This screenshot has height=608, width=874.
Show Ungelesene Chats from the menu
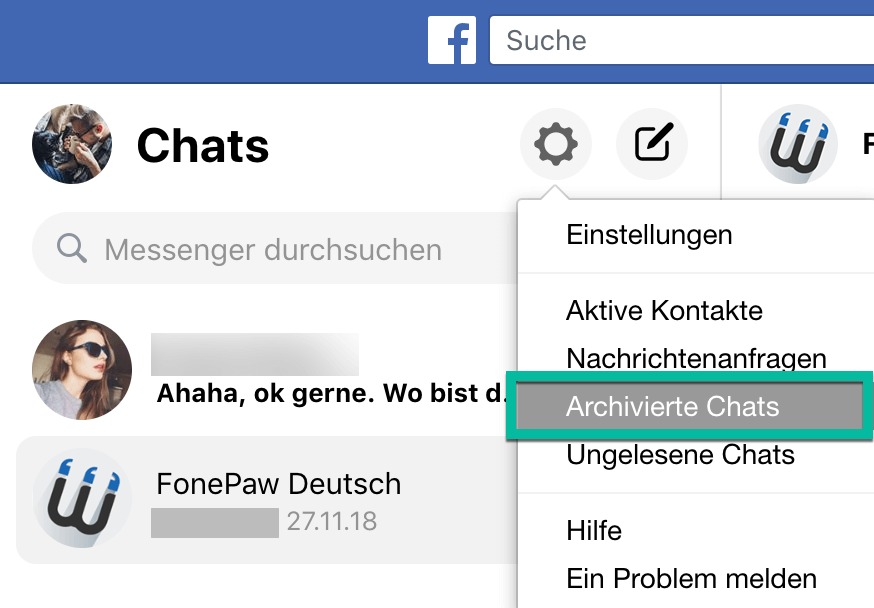(680, 455)
